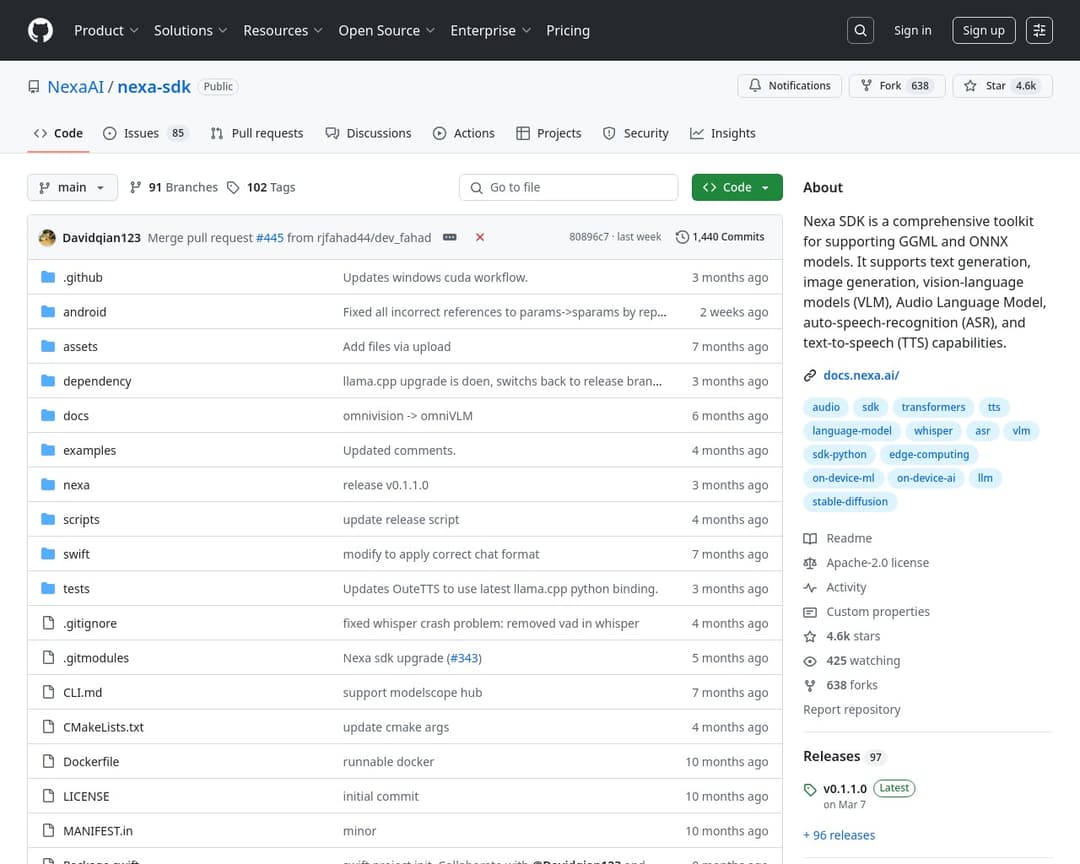Viewport: 1080px width, 864px height.
Task: View the 1,440 Commits history
Action: [720, 237]
